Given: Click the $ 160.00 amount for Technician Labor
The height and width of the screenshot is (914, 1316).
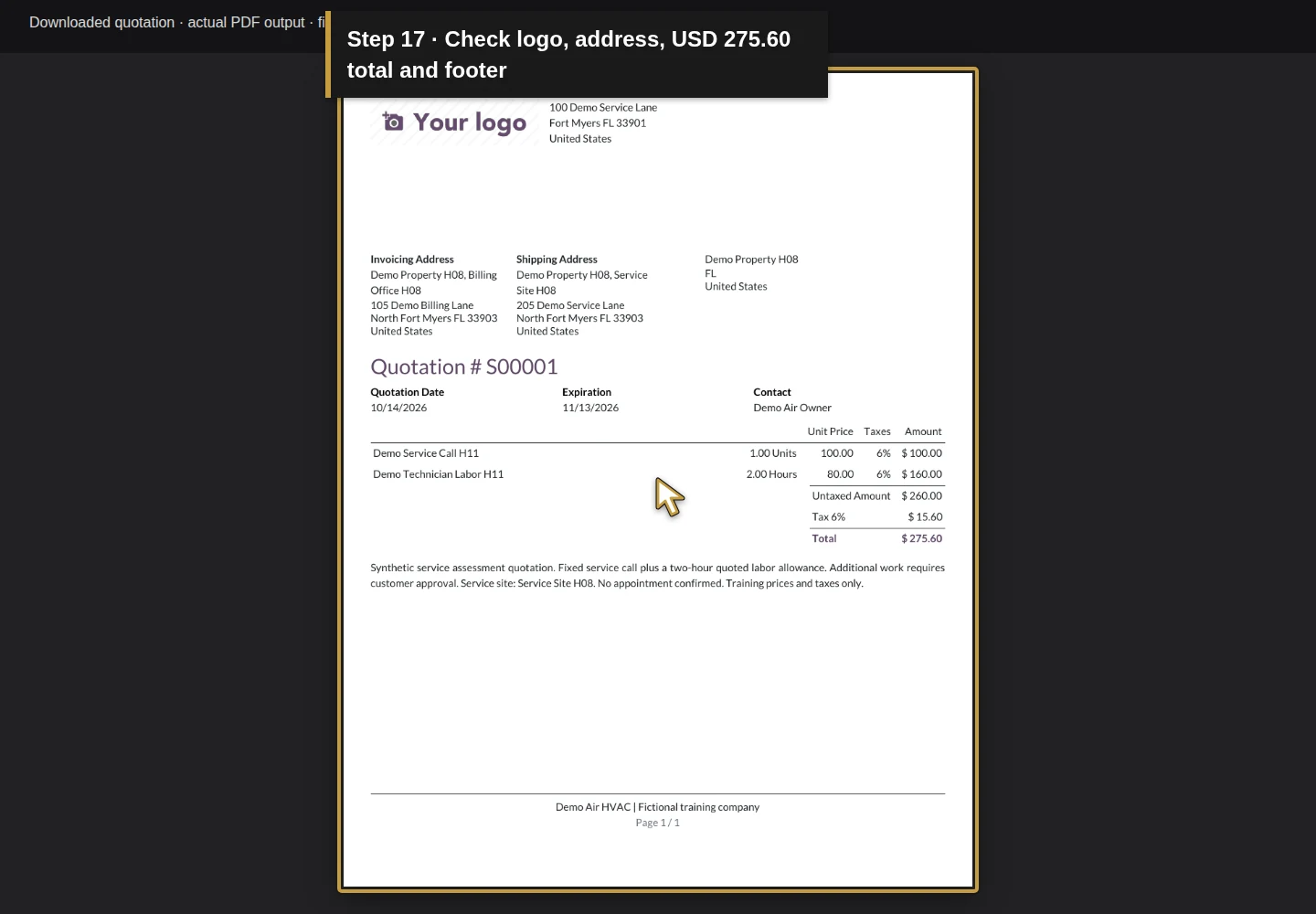Looking at the screenshot, I should [921, 474].
